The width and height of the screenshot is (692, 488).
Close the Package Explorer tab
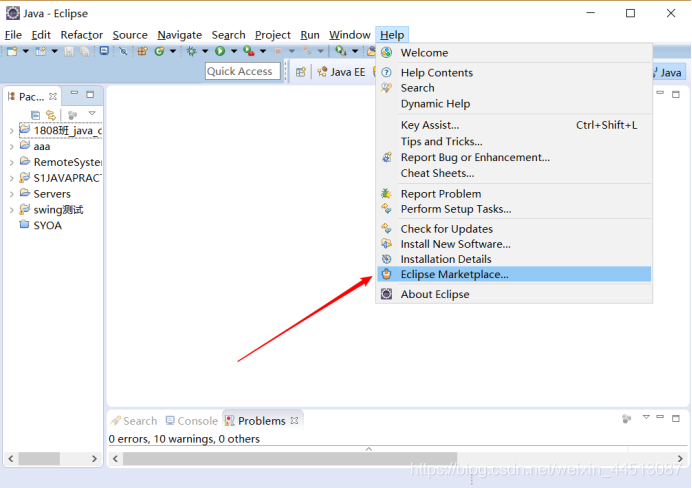53,96
